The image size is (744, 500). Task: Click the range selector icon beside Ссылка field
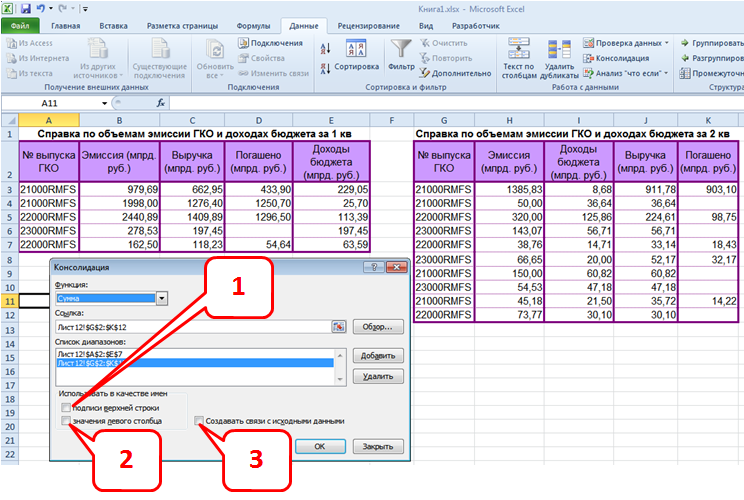338,326
